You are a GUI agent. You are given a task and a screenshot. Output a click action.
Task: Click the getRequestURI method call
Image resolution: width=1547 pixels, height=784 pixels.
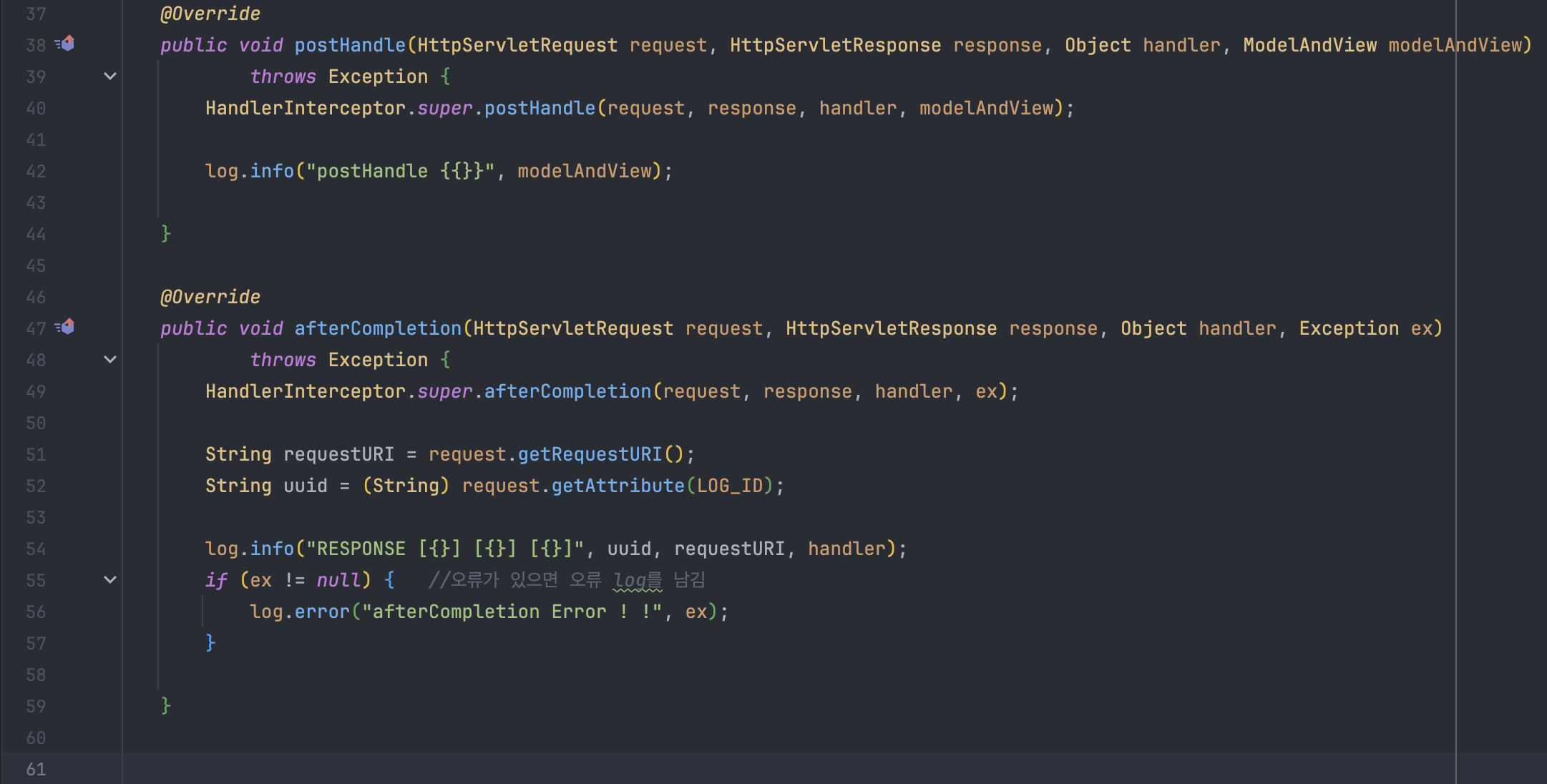coord(590,454)
